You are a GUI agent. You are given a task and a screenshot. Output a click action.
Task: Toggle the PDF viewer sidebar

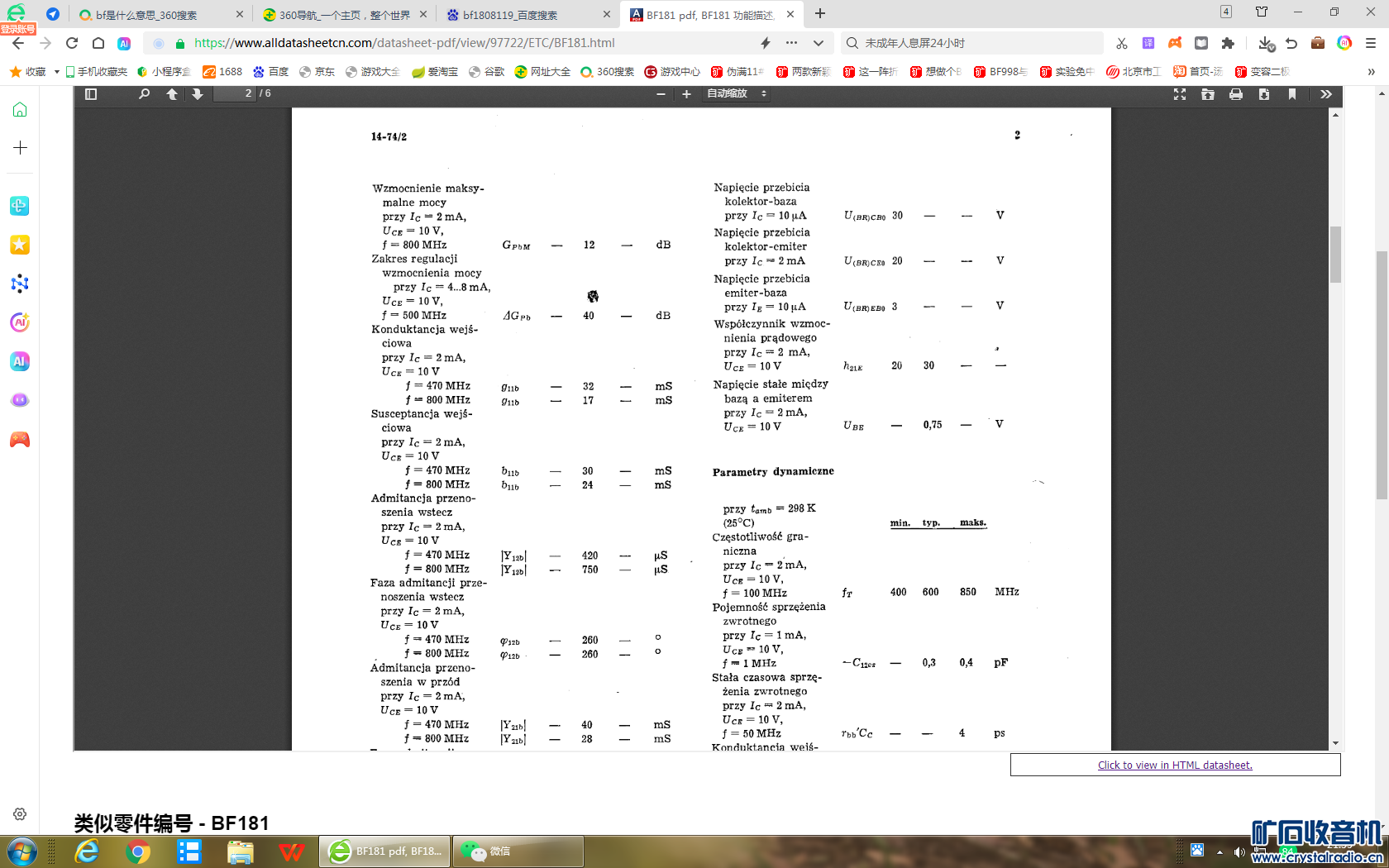91,94
